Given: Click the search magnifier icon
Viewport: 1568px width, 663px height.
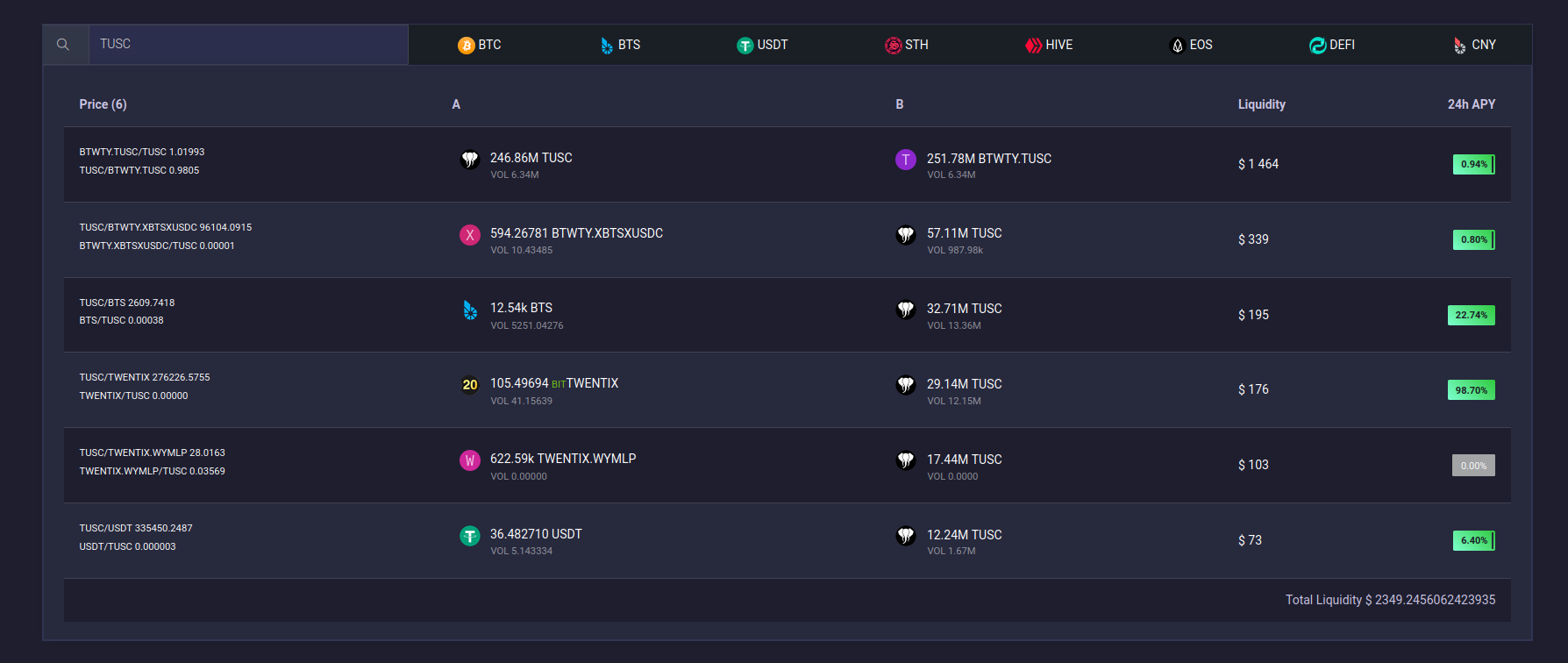Looking at the screenshot, I should pyautogui.click(x=63, y=45).
